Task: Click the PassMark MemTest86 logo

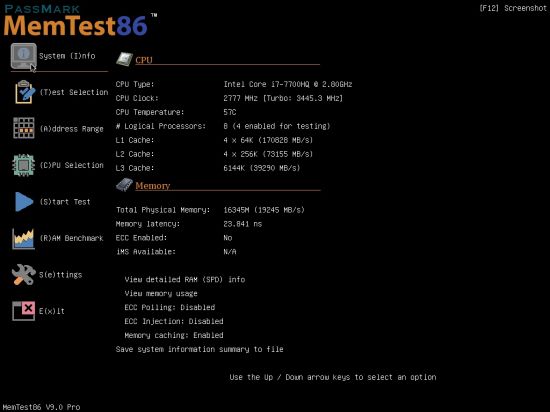Action: [x=80, y=21]
